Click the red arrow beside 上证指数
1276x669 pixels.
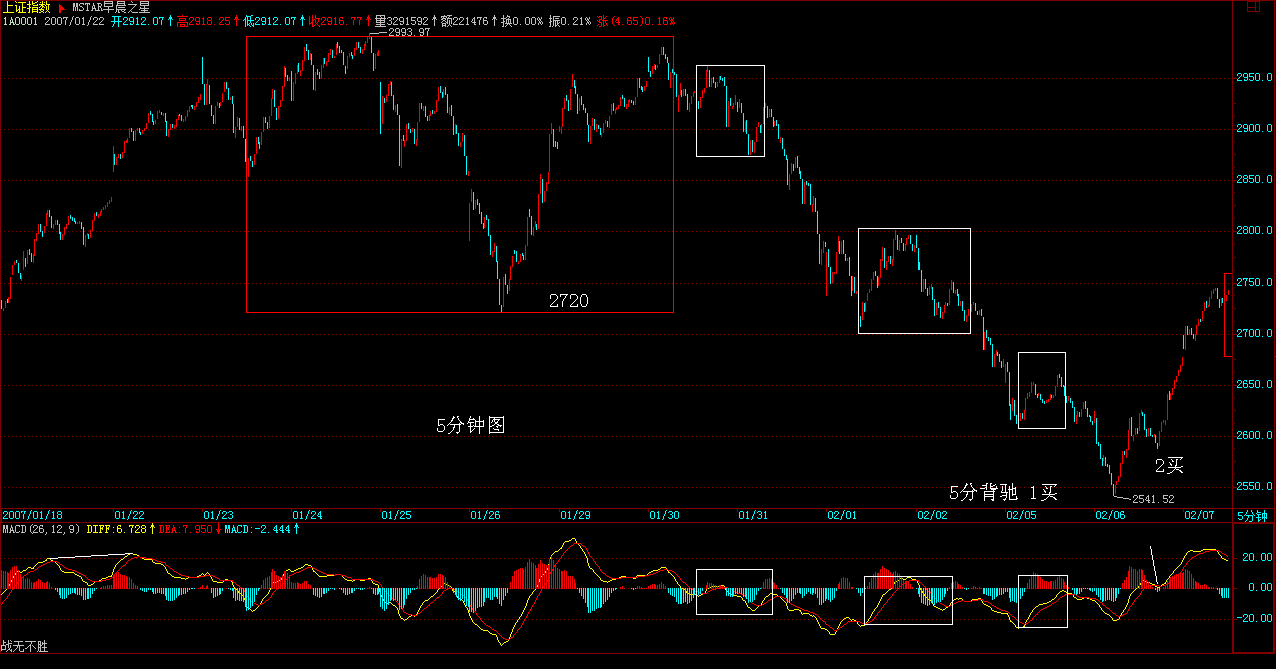pyautogui.click(x=61, y=7)
